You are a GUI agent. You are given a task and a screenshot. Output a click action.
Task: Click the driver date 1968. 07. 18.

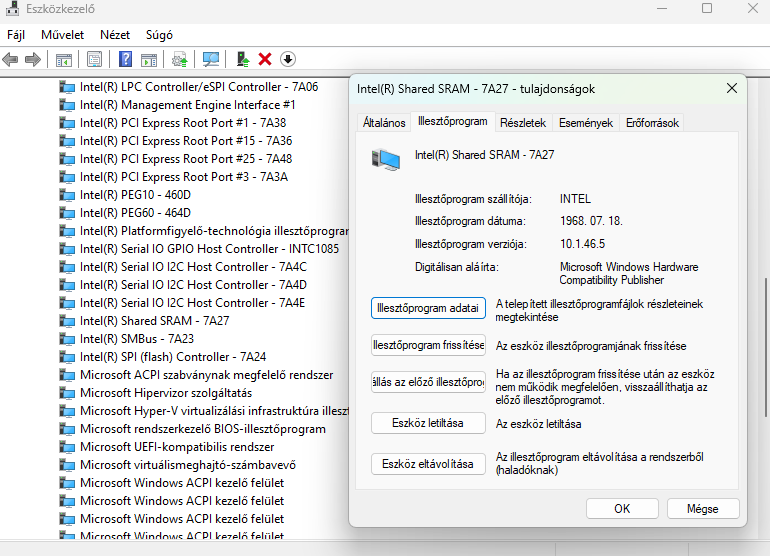591,221
